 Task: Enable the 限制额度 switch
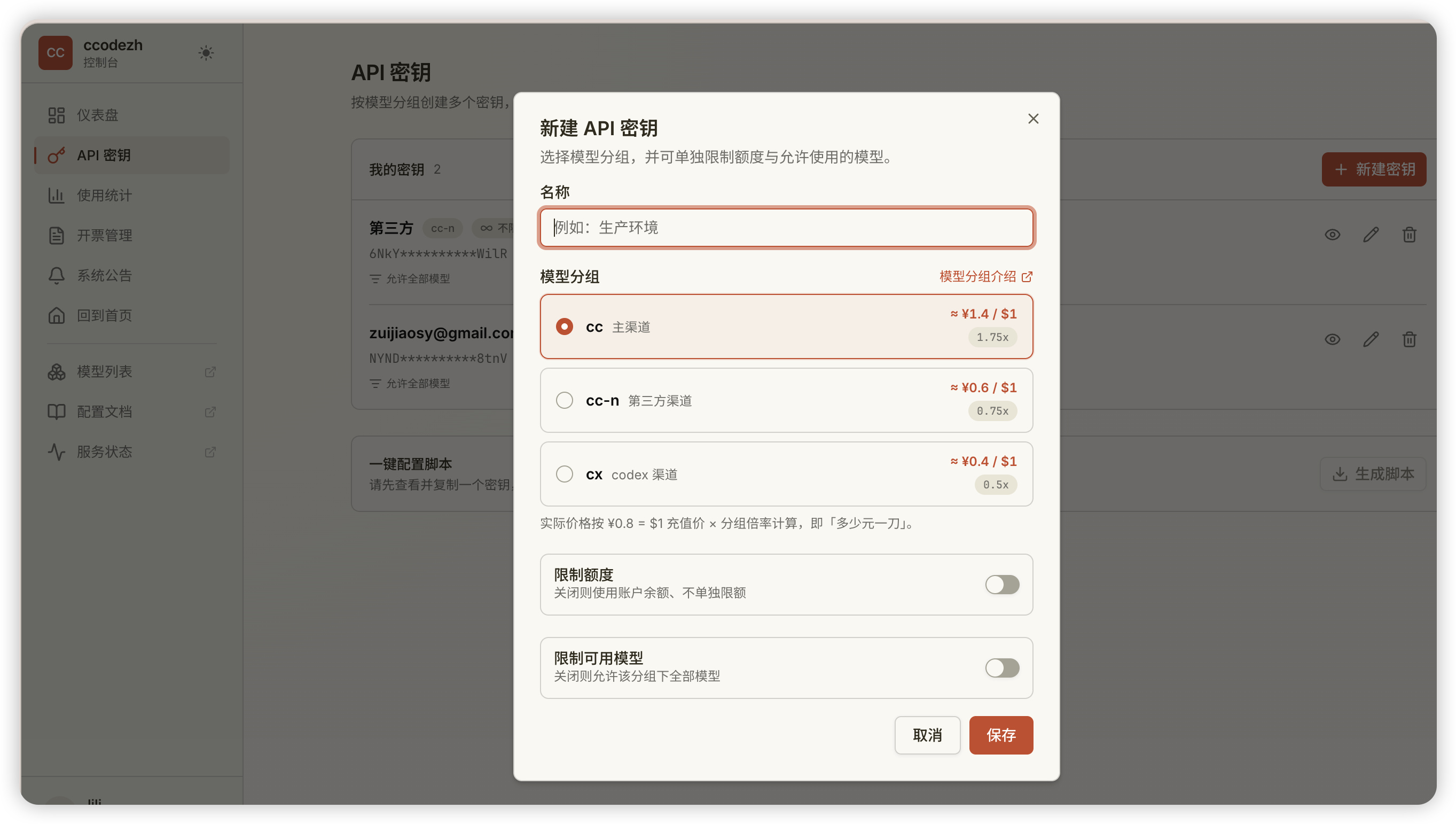[1002, 584]
